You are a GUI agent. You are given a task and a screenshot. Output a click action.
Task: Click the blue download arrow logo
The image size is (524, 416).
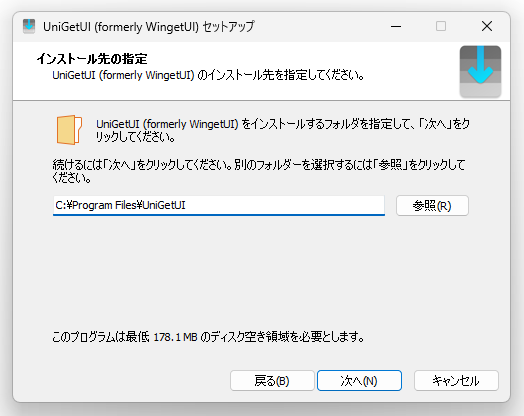(x=480, y=72)
